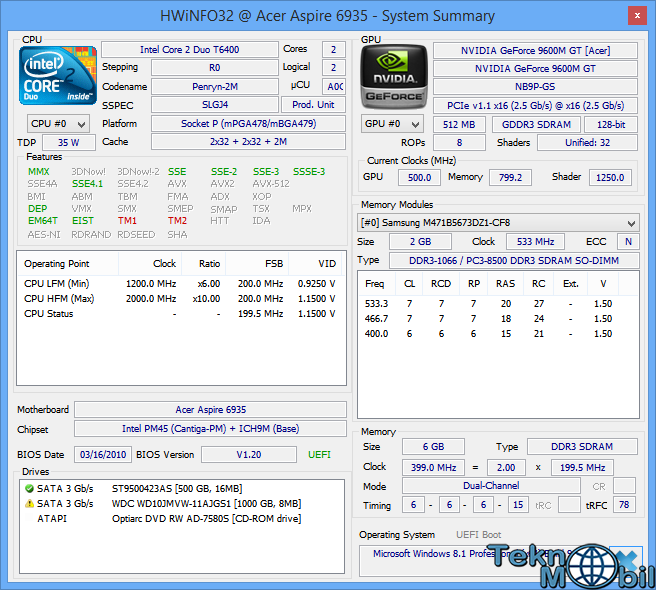Click the cache 2x32 + 2x32 + 2M field

tap(249, 141)
